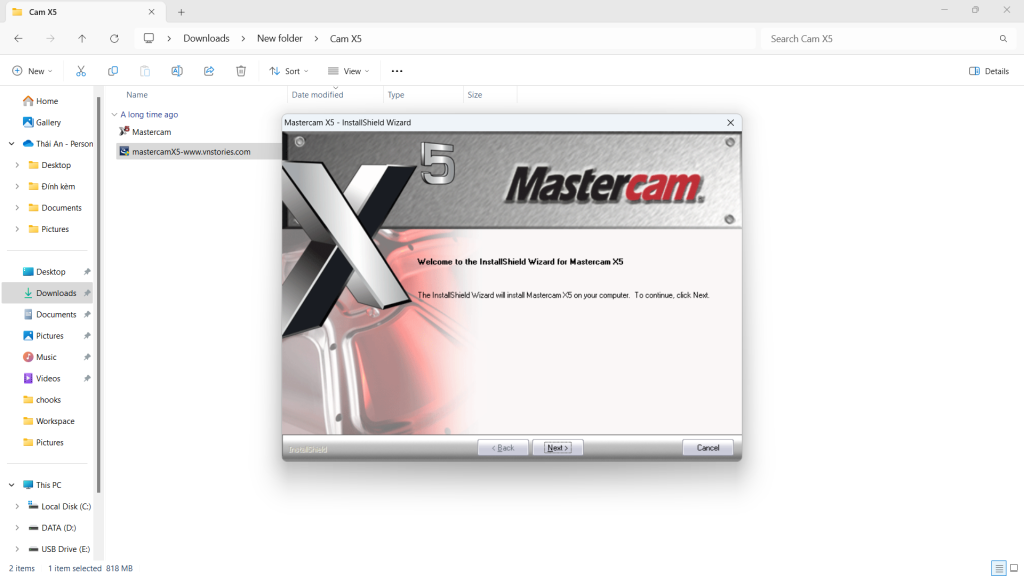This screenshot has height=576, width=1024.
Task: Click the Delete trash icon in toolbar
Action: click(241, 71)
